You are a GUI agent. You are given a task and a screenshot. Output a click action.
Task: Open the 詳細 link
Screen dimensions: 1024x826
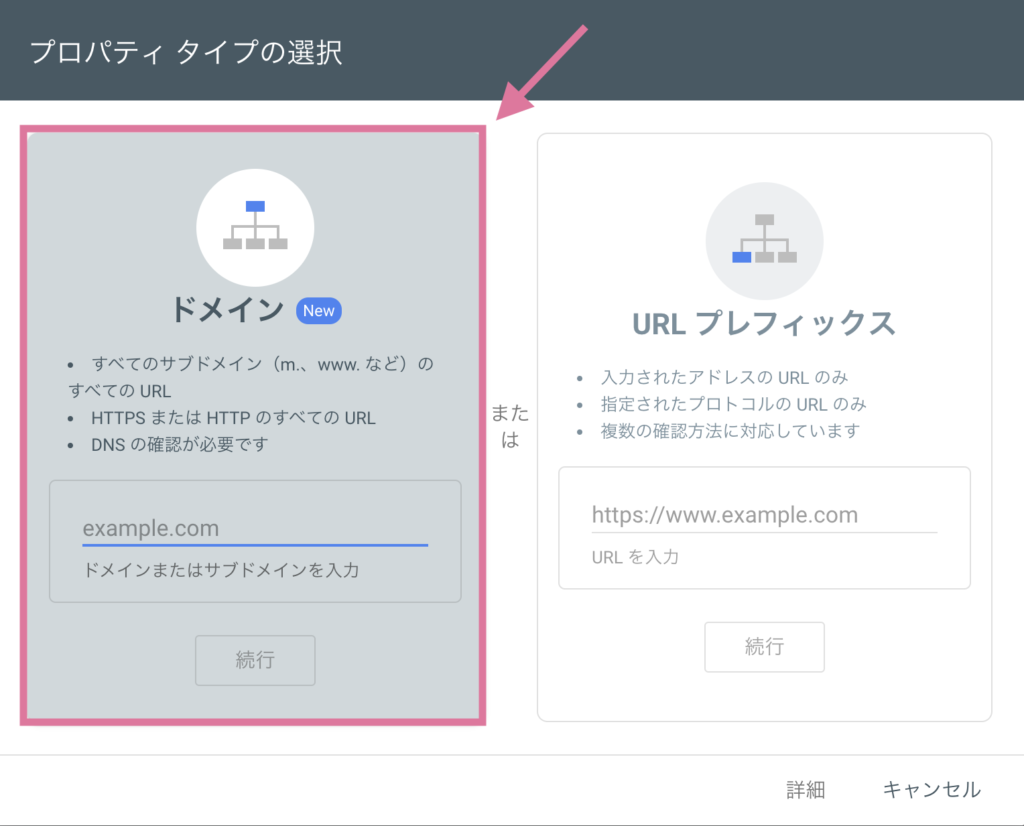805,790
